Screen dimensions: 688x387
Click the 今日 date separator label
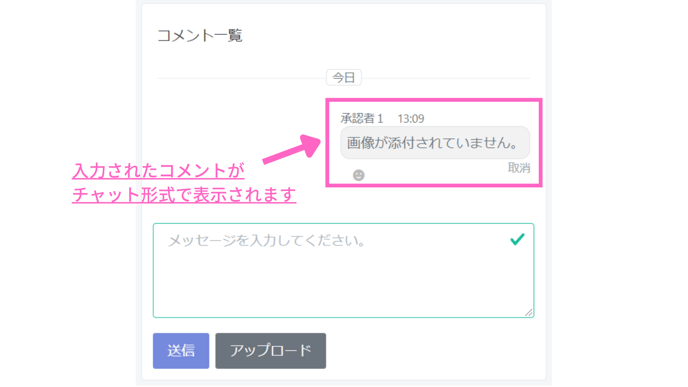point(344,78)
